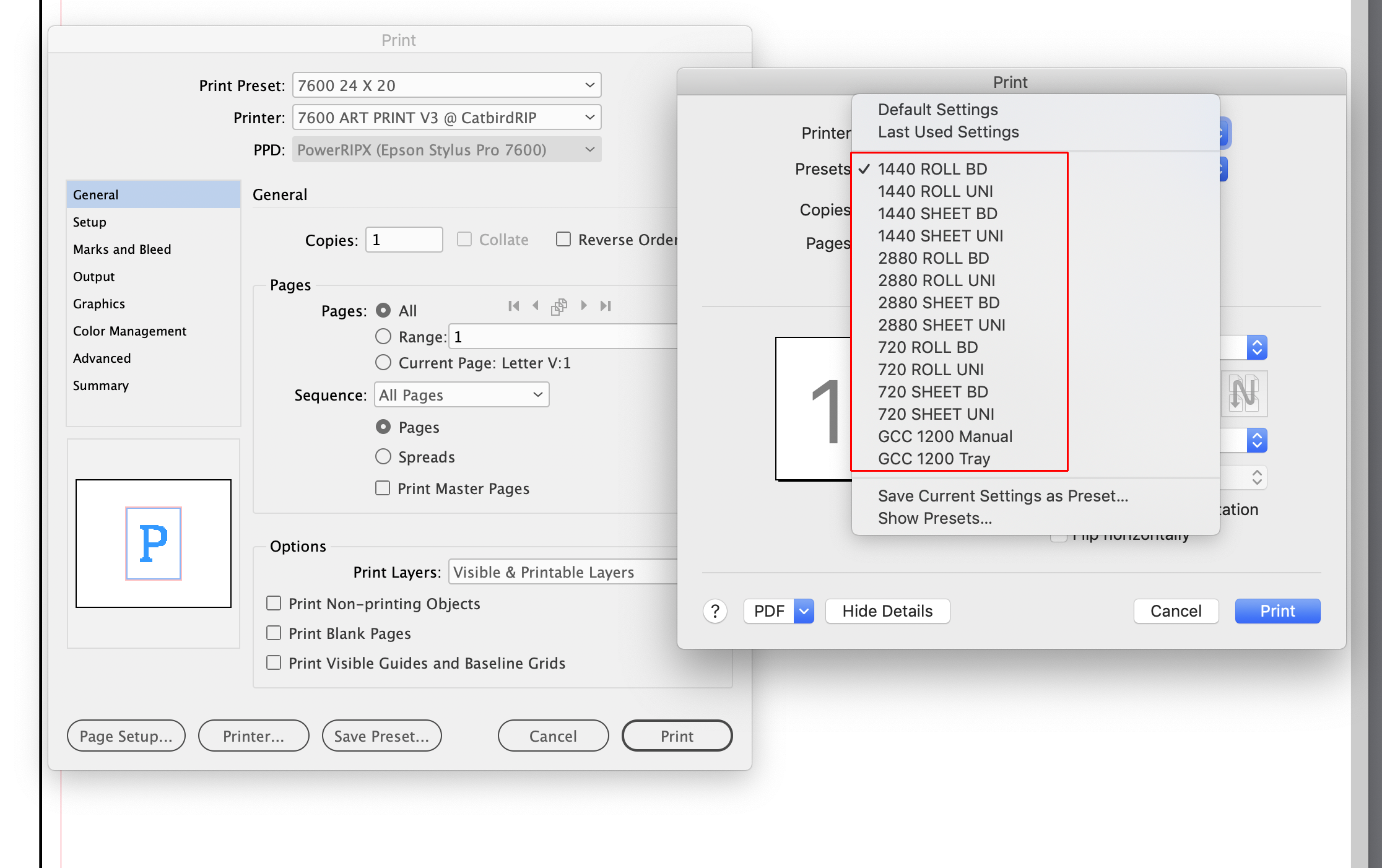
Task: Open the Sequence dropdown showing All Pages
Action: point(461,394)
